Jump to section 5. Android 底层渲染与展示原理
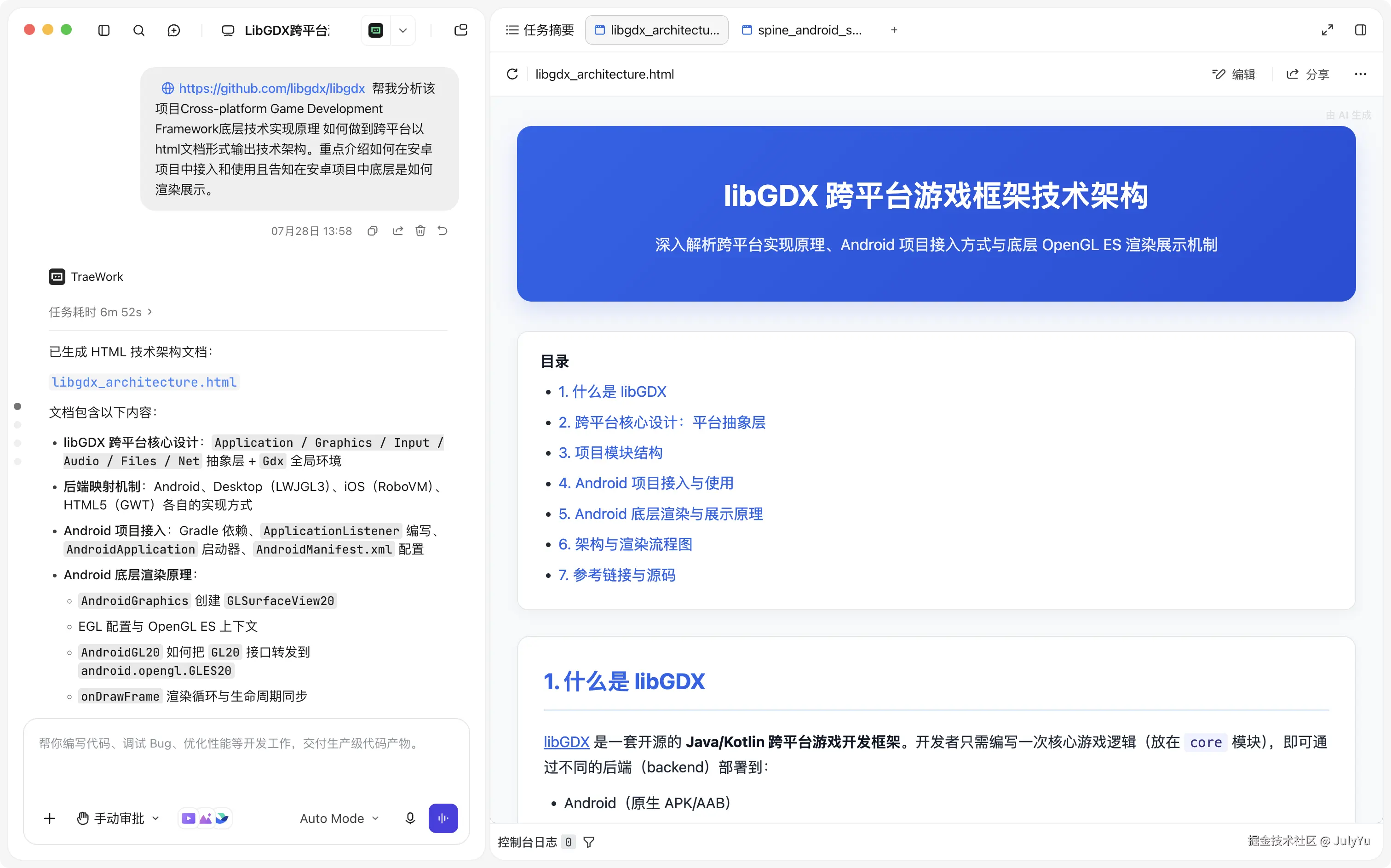This screenshot has width=1391, height=868. tap(661, 514)
